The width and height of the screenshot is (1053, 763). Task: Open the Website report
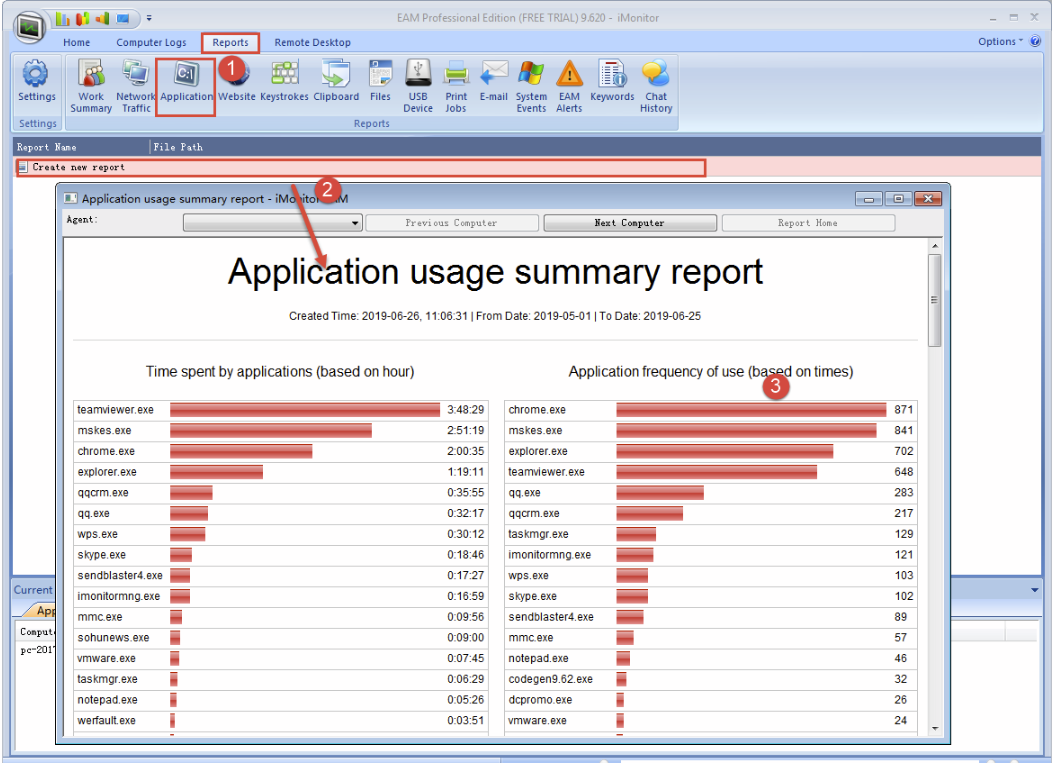(x=236, y=81)
